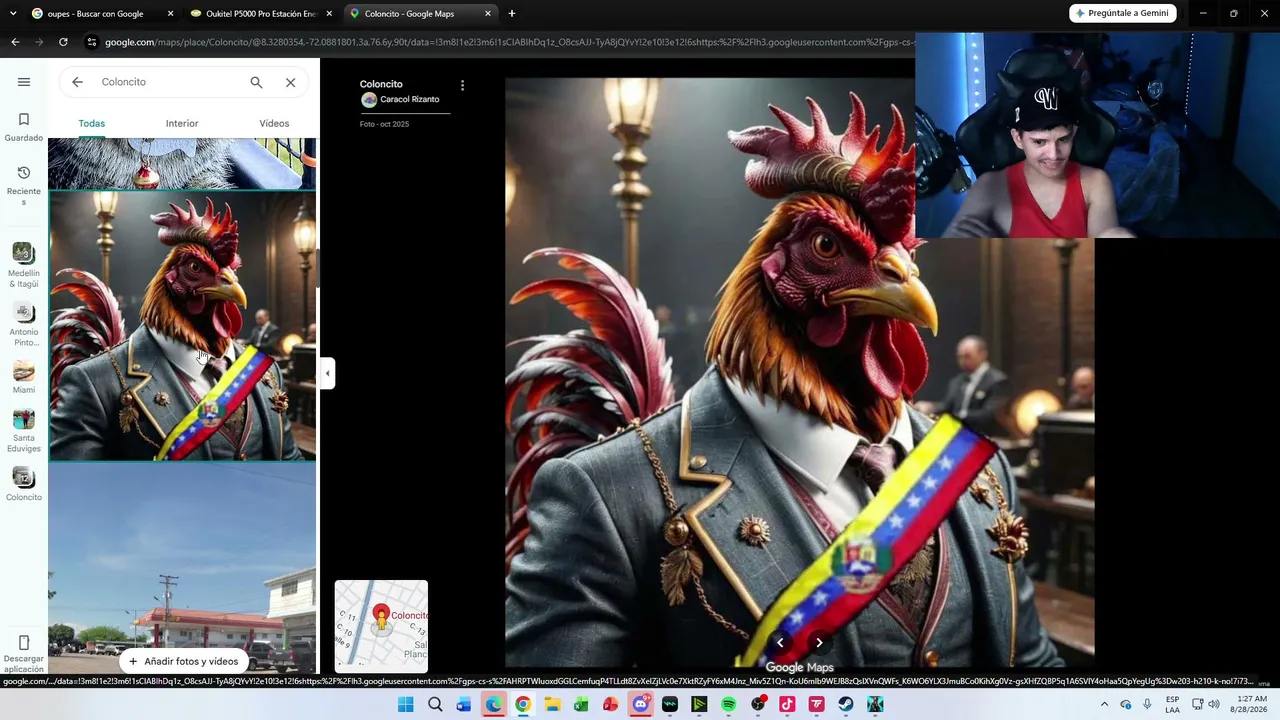Open recent place Antonio Pinto
This screenshot has width=1280, height=720.
24,324
